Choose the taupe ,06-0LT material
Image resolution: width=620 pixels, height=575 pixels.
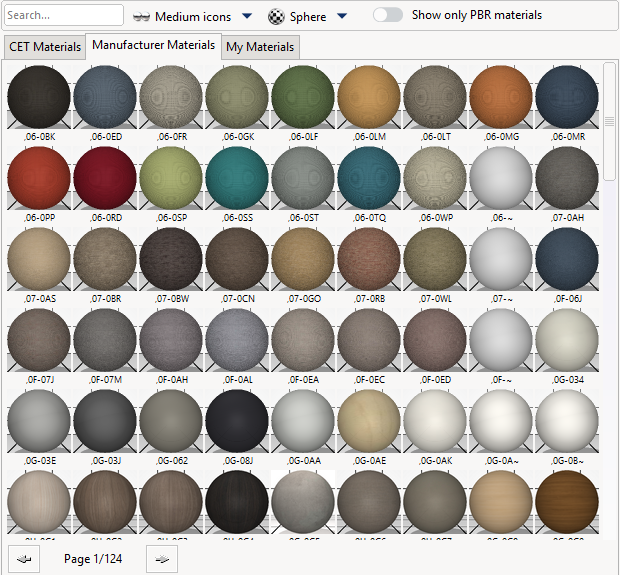coord(435,97)
